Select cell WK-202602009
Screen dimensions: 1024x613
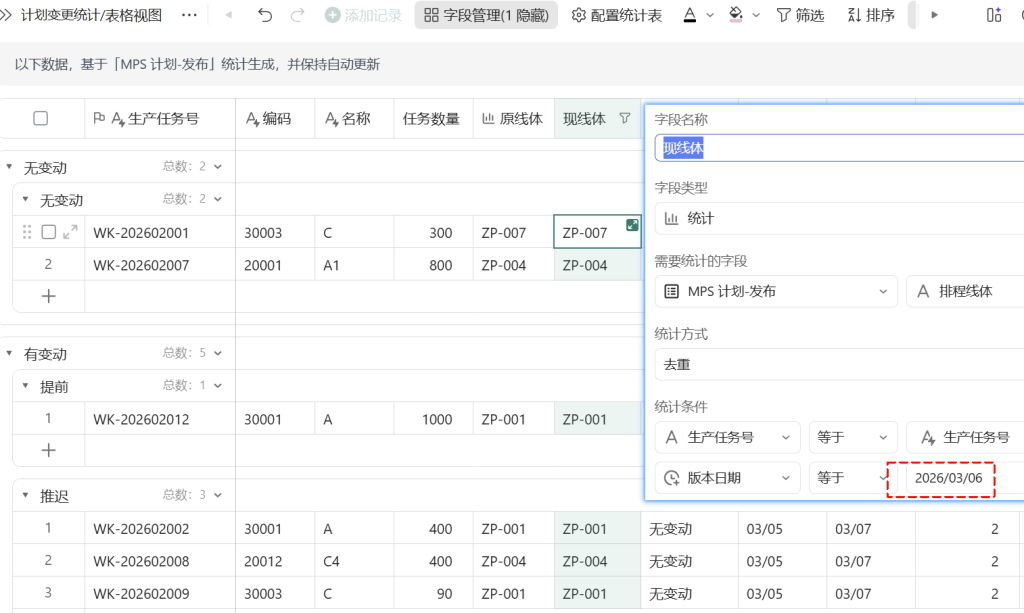point(160,593)
